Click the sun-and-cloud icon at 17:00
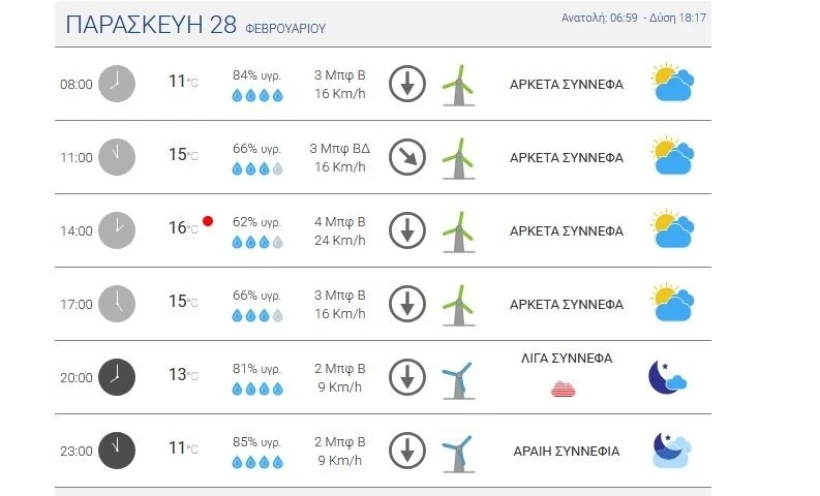 (673, 303)
